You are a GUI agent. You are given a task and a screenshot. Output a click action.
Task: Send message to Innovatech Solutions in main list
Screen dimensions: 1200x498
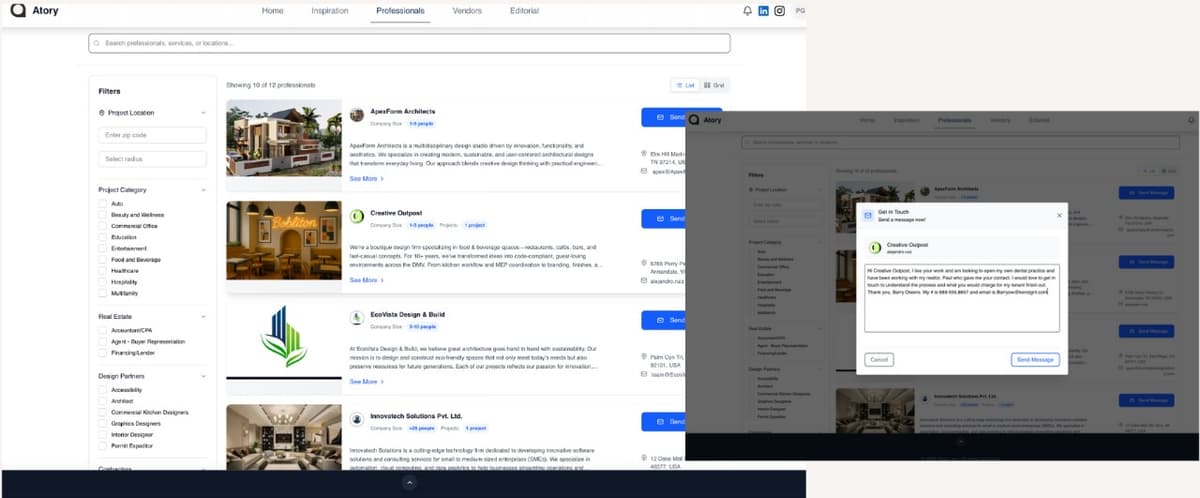coord(663,421)
